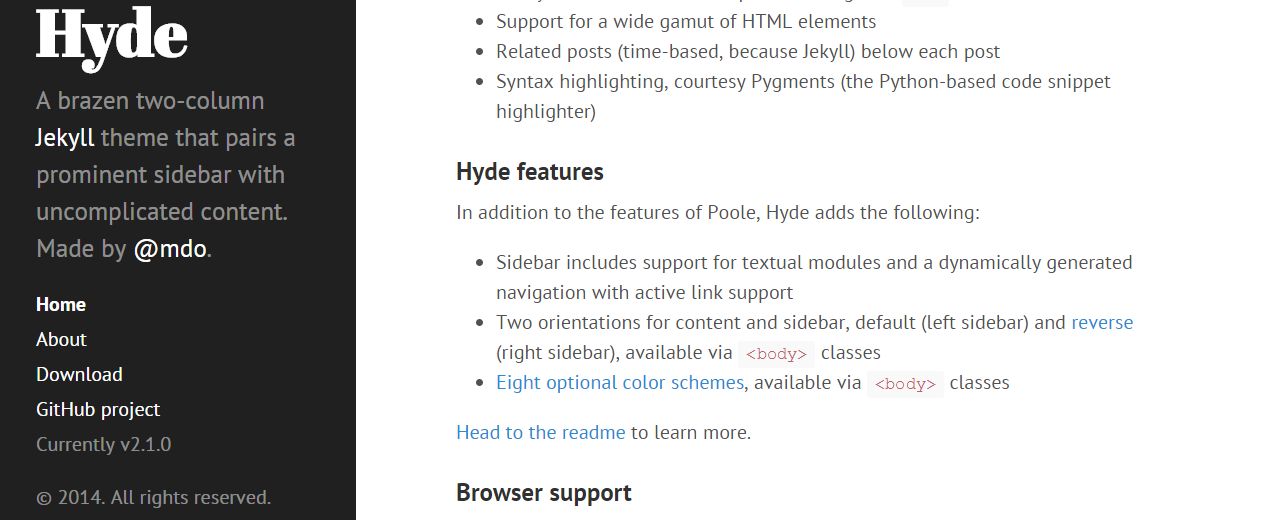This screenshot has height=520, width=1263.
Task: Follow the reverse orientation link
Action: 1102,322
